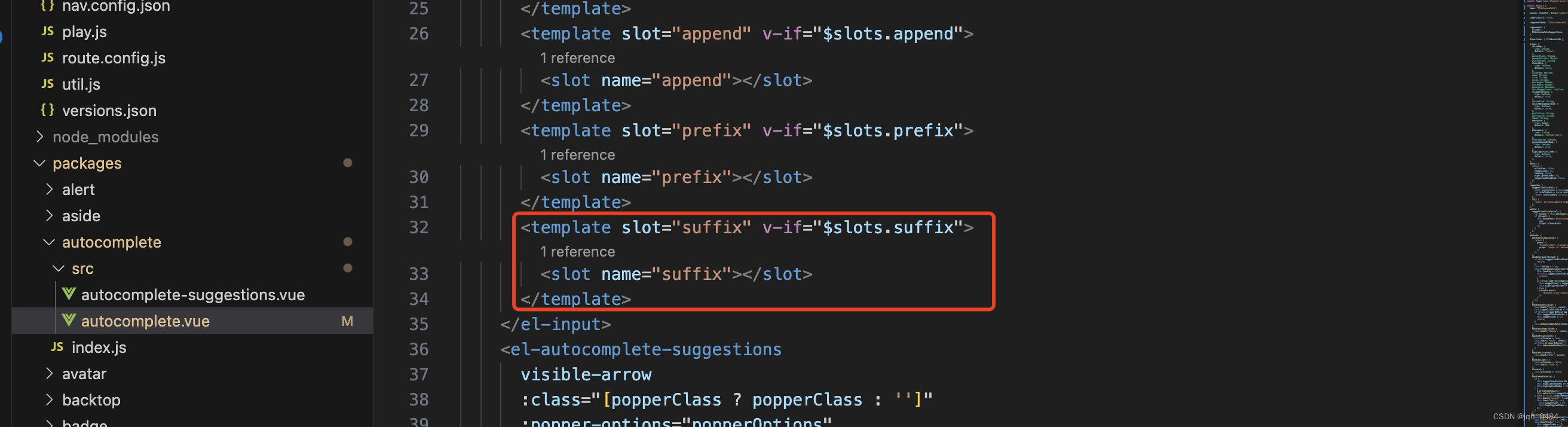The height and width of the screenshot is (427, 1568).
Task: Click the minimap to jump elsewhere
Action: [1544, 213]
